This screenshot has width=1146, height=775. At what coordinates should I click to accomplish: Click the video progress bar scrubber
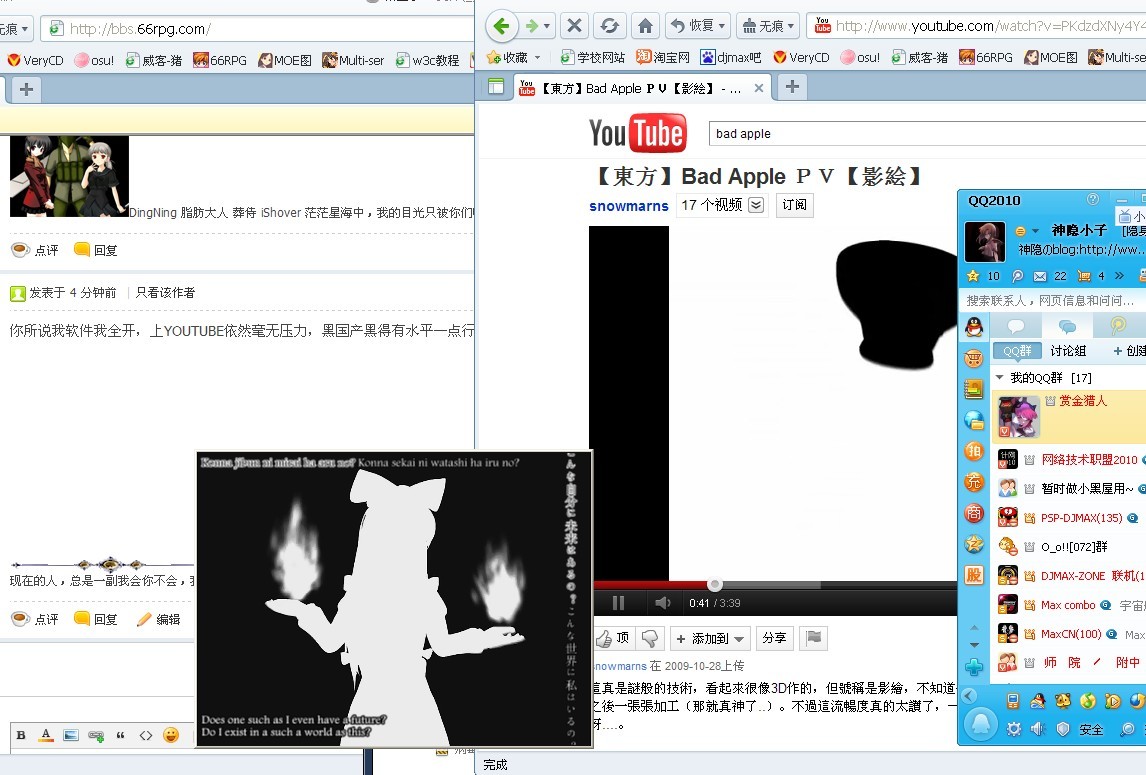pyautogui.click(x=715, y=584)
